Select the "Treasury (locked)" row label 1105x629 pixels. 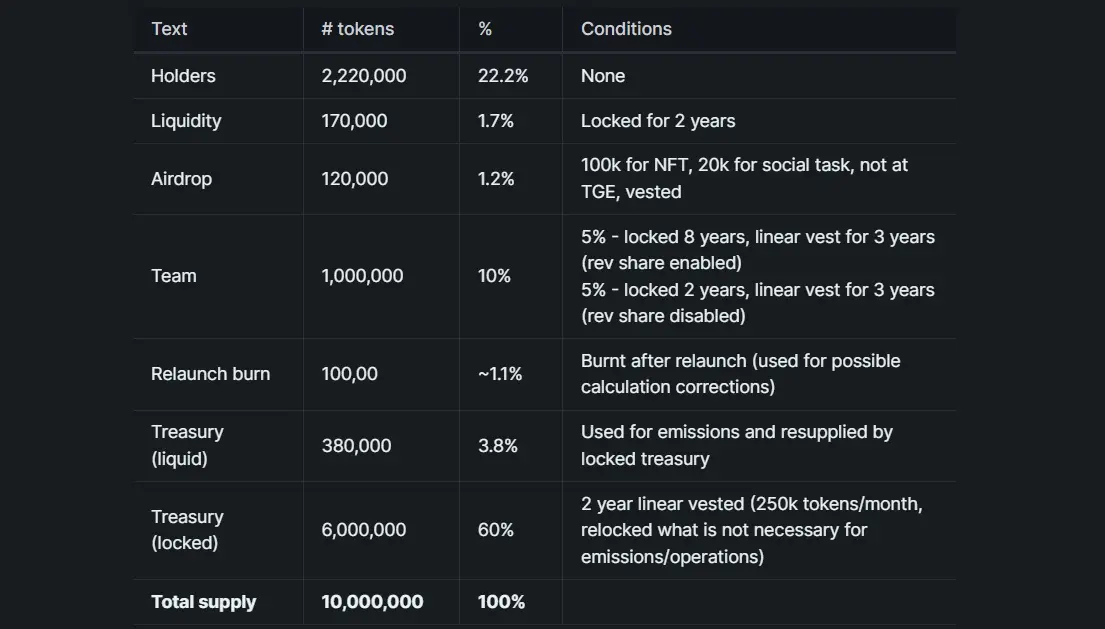pos(187,530)
